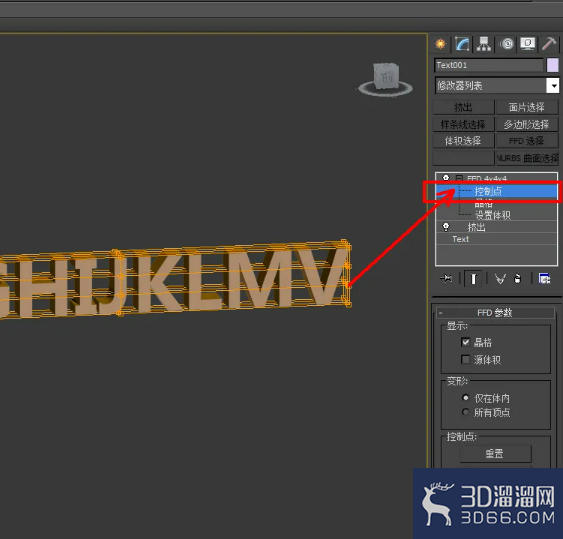The width and height of the screenshot is (563, 539).
Task: Select the 挤出 entry in modifier stack
Action: tap(476, 227)
